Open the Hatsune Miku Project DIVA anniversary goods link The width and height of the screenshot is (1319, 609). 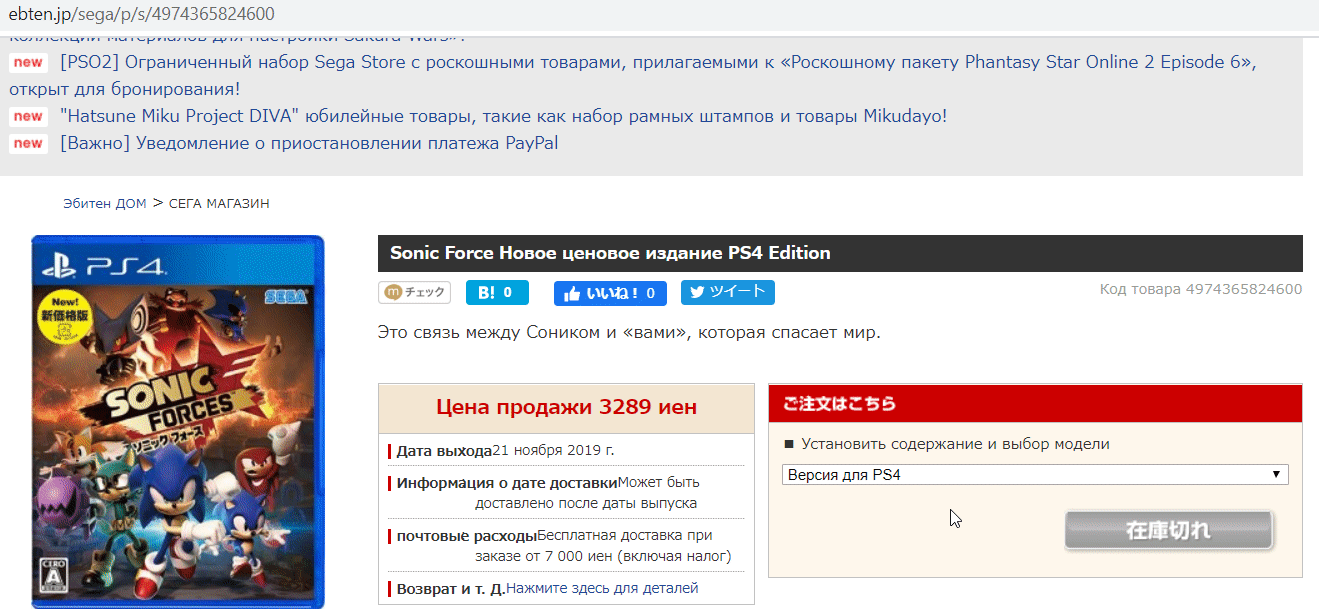pos(503,116)
